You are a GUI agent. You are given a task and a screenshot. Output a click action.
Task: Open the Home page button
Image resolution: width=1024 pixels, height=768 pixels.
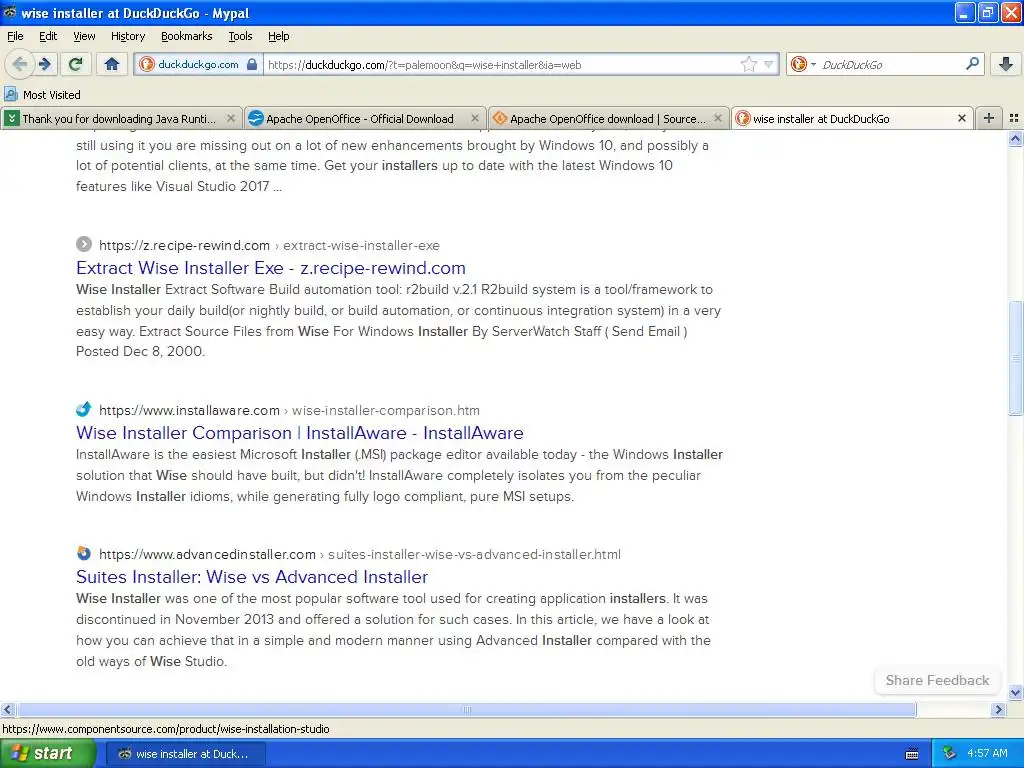click(112, 64)
